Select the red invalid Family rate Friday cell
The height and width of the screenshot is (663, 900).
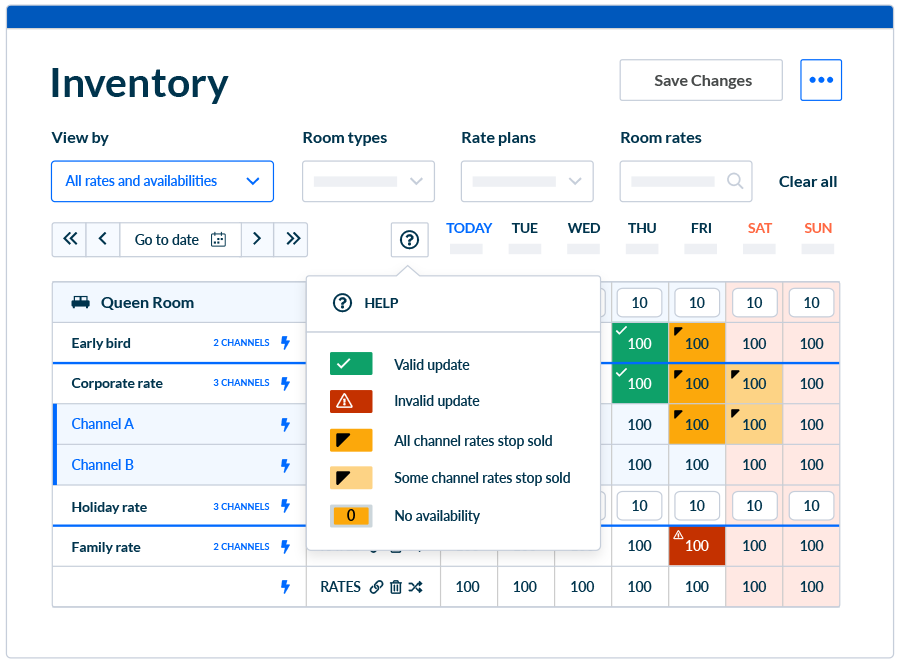point(696,546)
